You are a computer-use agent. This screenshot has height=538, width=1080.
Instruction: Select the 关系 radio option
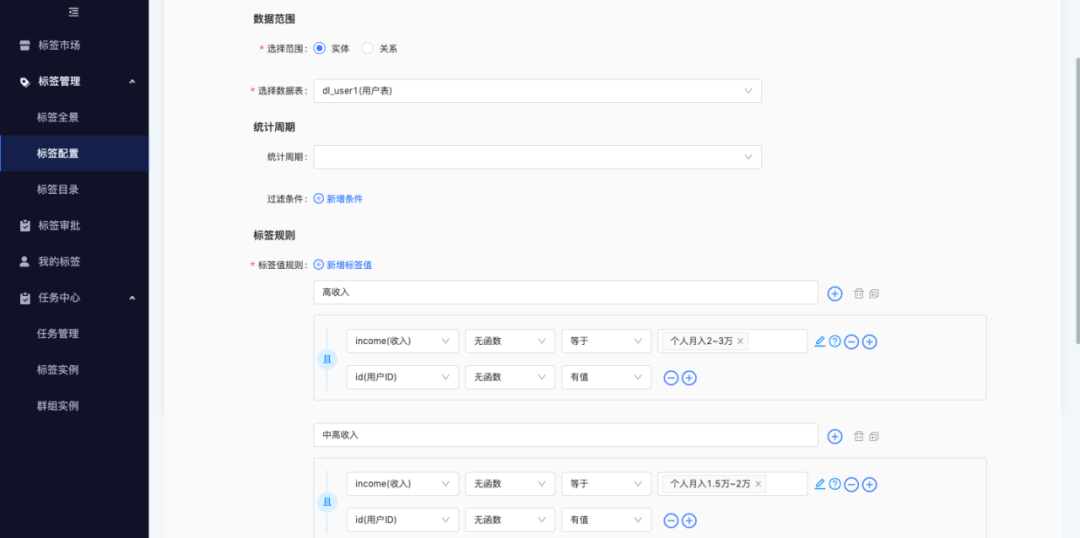(367, 48)
